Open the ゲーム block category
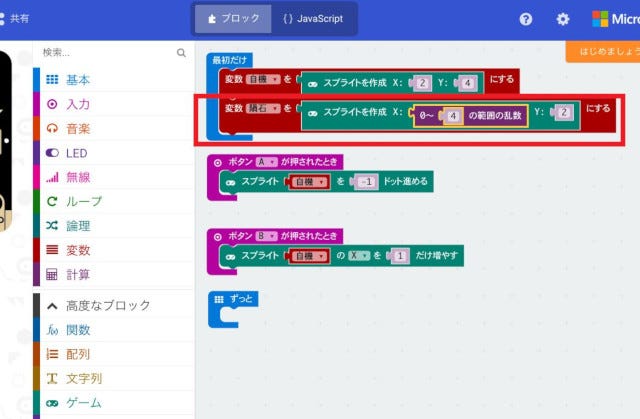This screenshot has height=419, width=640. click(84, 403)
